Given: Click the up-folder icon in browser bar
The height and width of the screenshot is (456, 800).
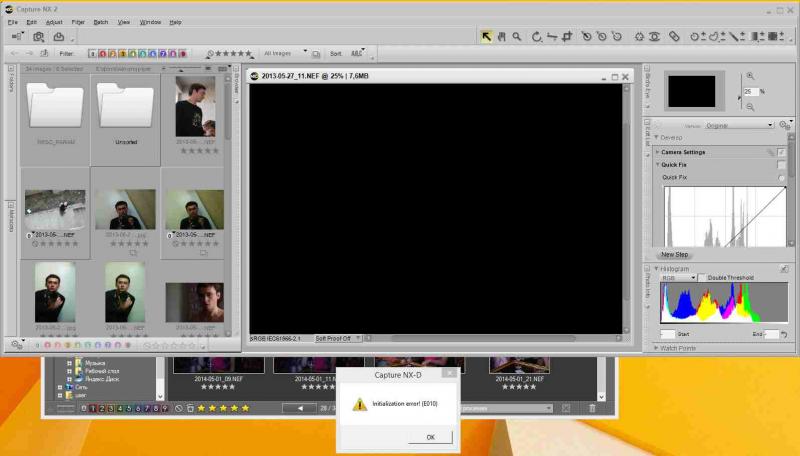Looking at the screenshot, I should 44,54.
